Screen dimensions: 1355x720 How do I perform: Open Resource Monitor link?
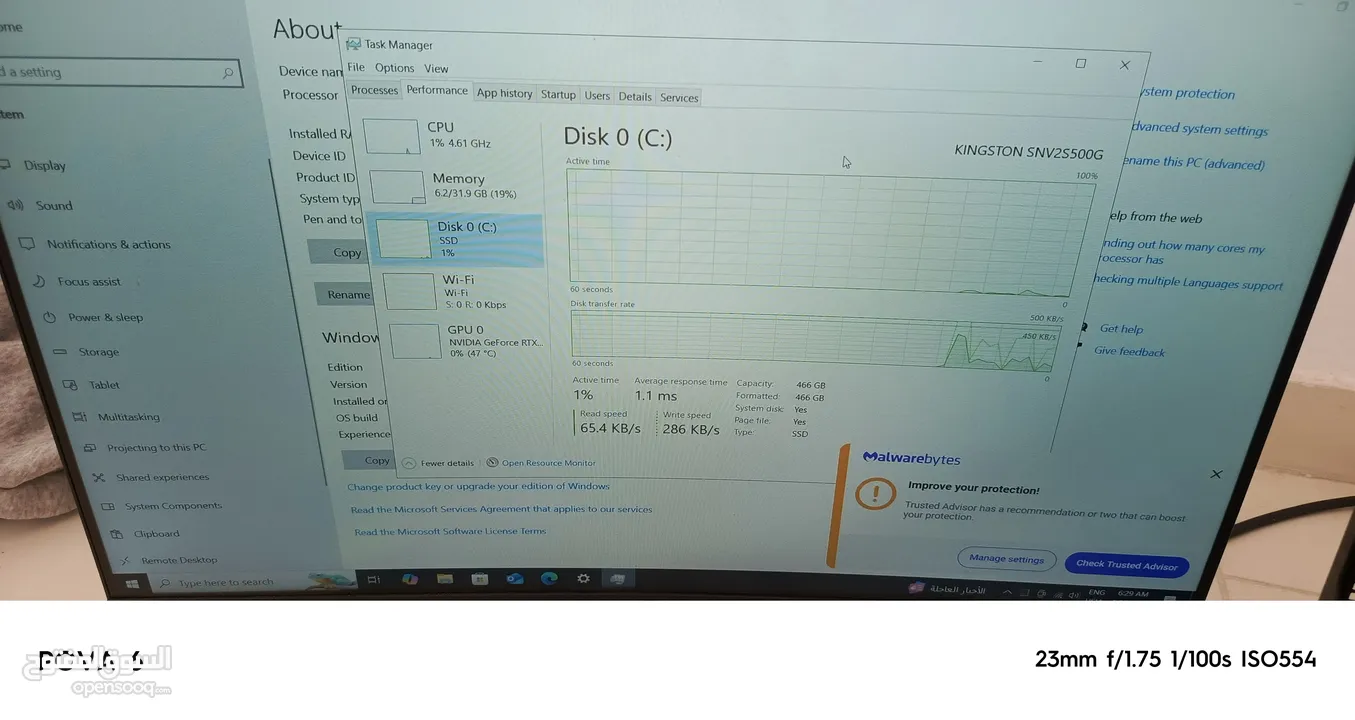click(548, 463)
